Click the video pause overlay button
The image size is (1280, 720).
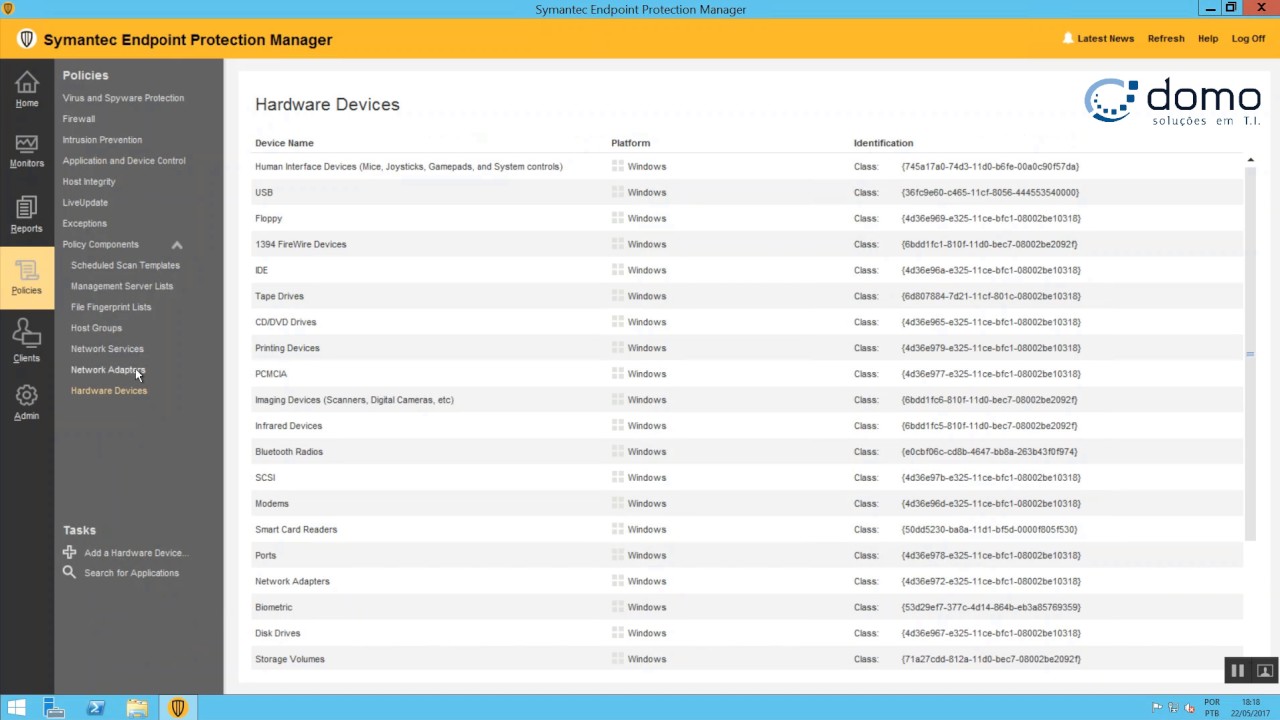[x=1237, y=671]
